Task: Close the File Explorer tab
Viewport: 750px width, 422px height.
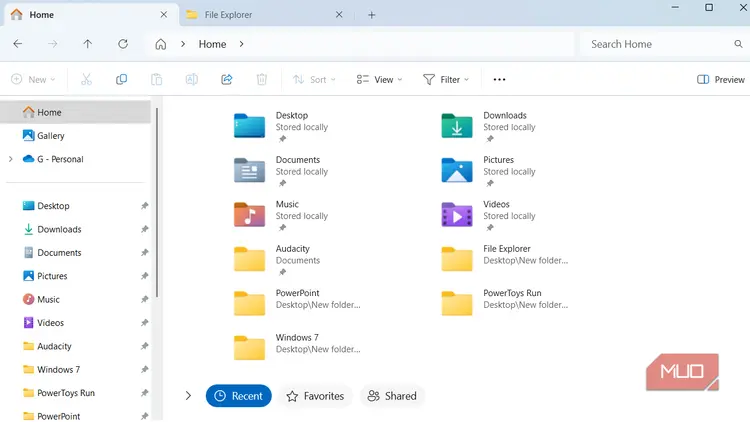Action: point(339,15)
